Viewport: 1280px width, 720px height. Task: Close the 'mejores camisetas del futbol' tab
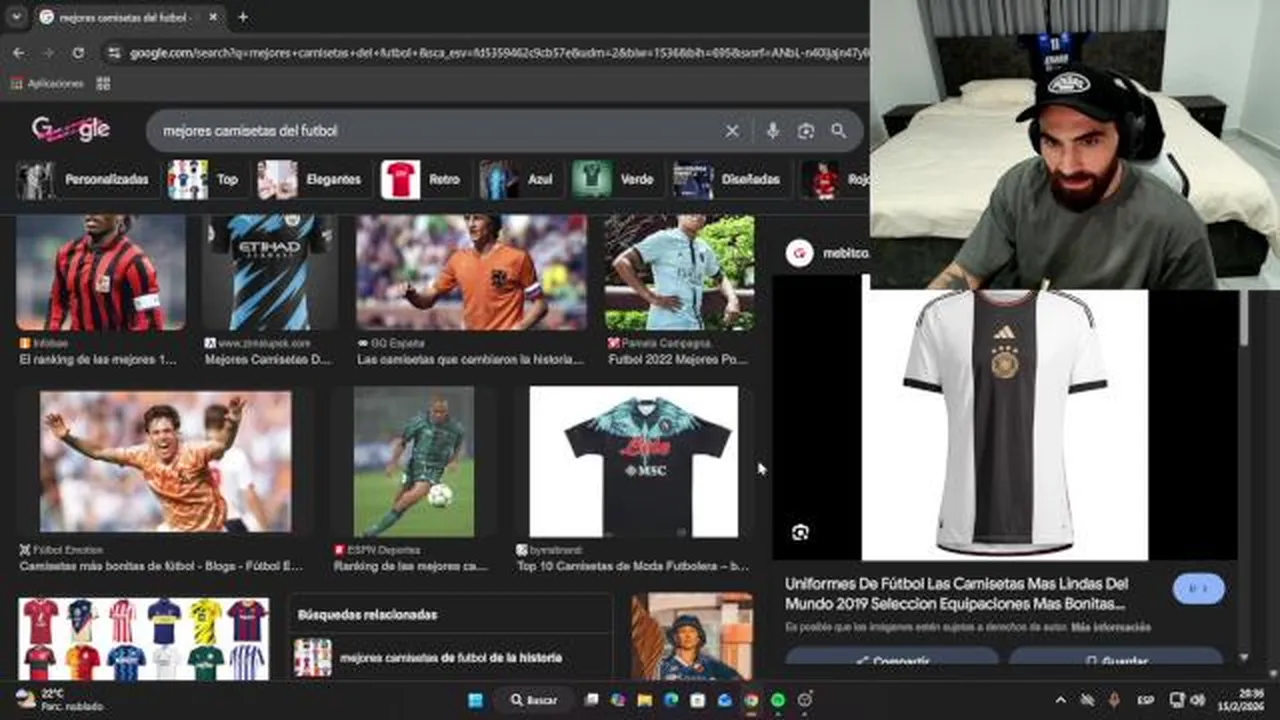point(213,17)
